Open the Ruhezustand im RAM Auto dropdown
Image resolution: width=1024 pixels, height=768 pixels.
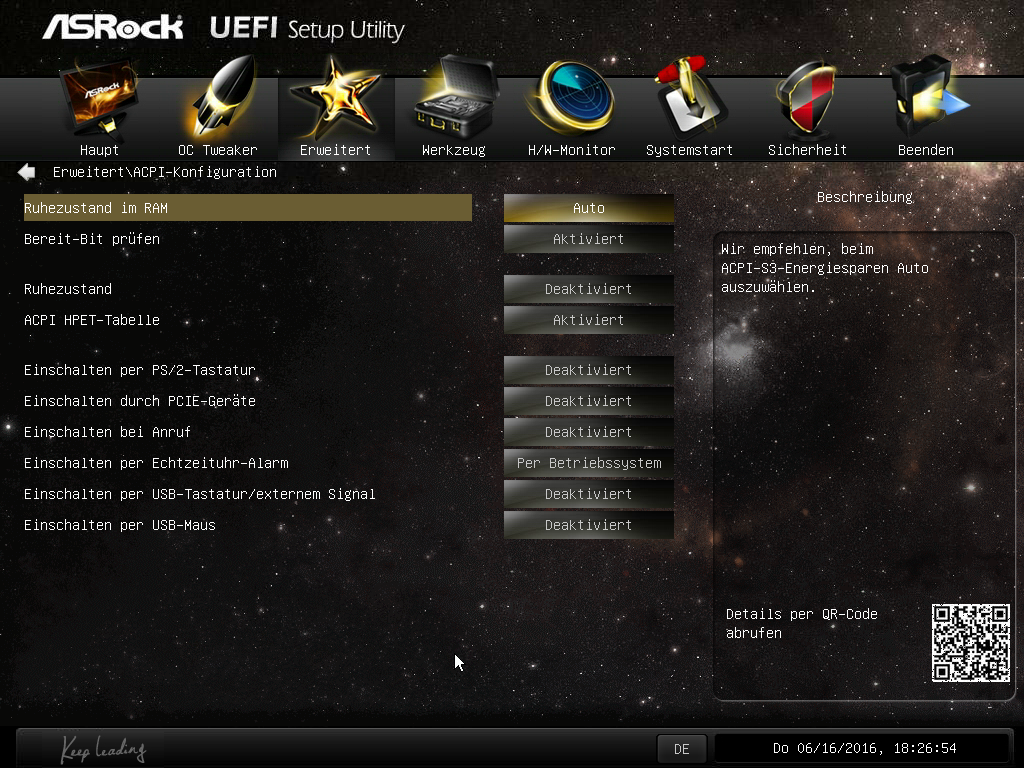click(588, 208)
